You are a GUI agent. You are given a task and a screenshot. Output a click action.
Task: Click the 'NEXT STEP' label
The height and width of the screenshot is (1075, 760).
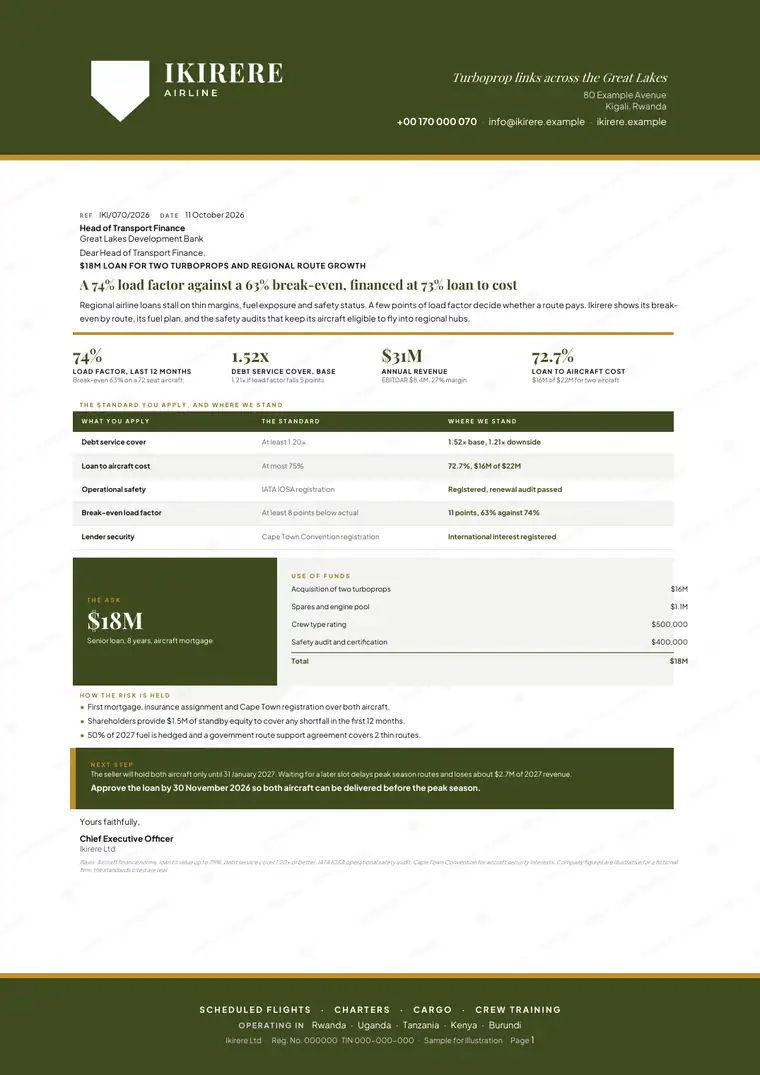coord(112,764)
